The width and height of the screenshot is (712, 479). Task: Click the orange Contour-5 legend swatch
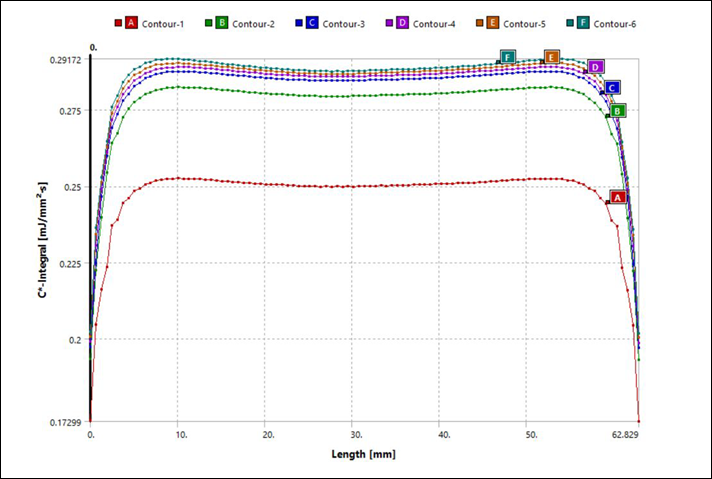(479, 23)
